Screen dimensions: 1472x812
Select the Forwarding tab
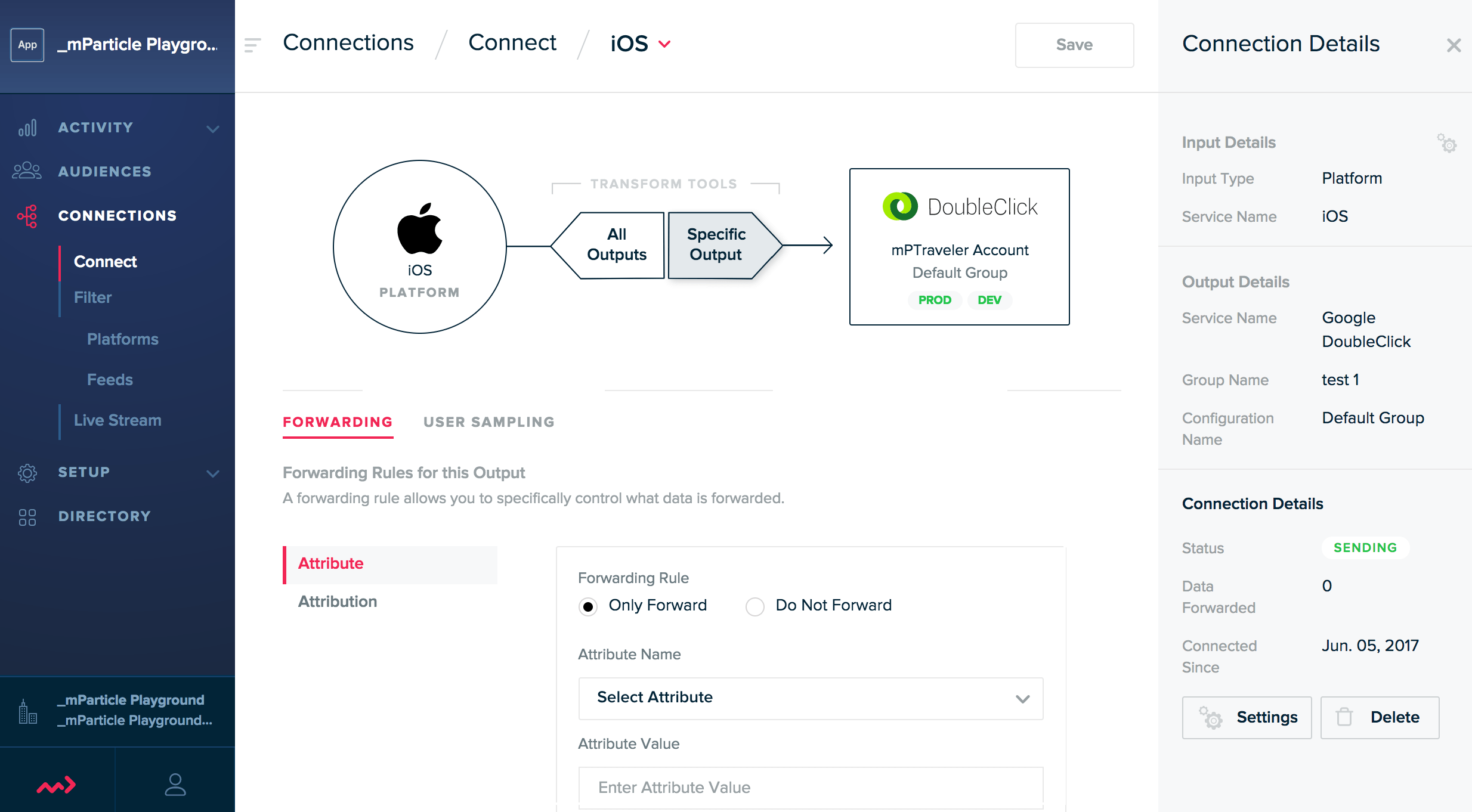pyautogui.click(x=337, y=421)
